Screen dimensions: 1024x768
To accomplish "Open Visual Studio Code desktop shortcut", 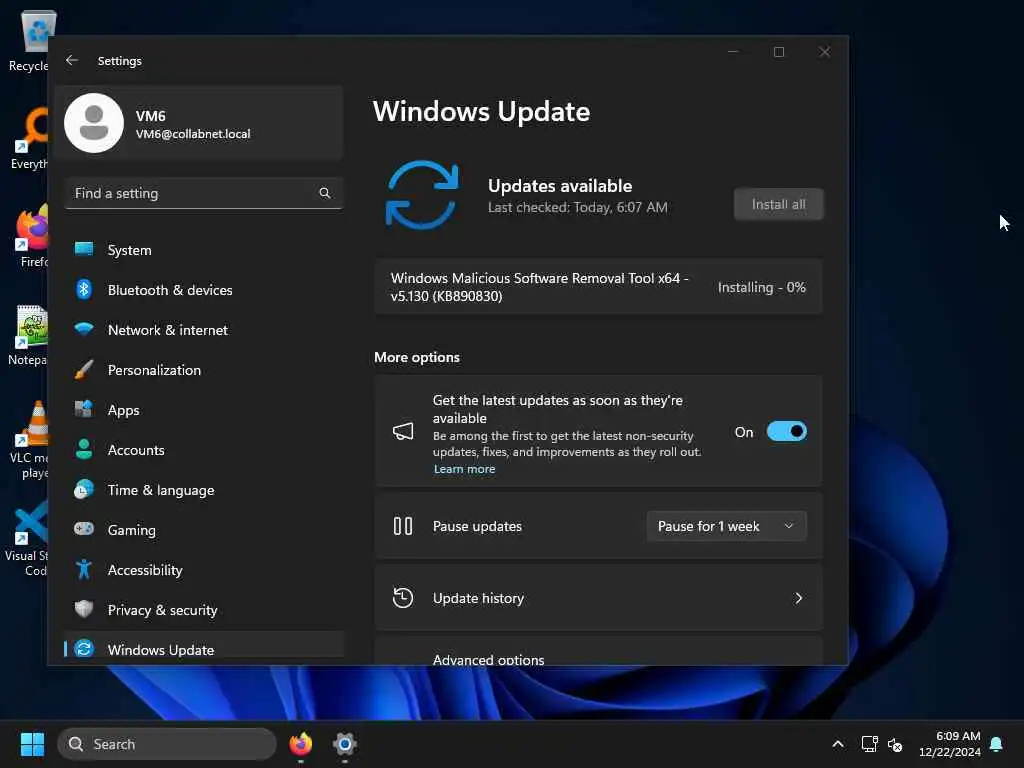I will 28,538.
